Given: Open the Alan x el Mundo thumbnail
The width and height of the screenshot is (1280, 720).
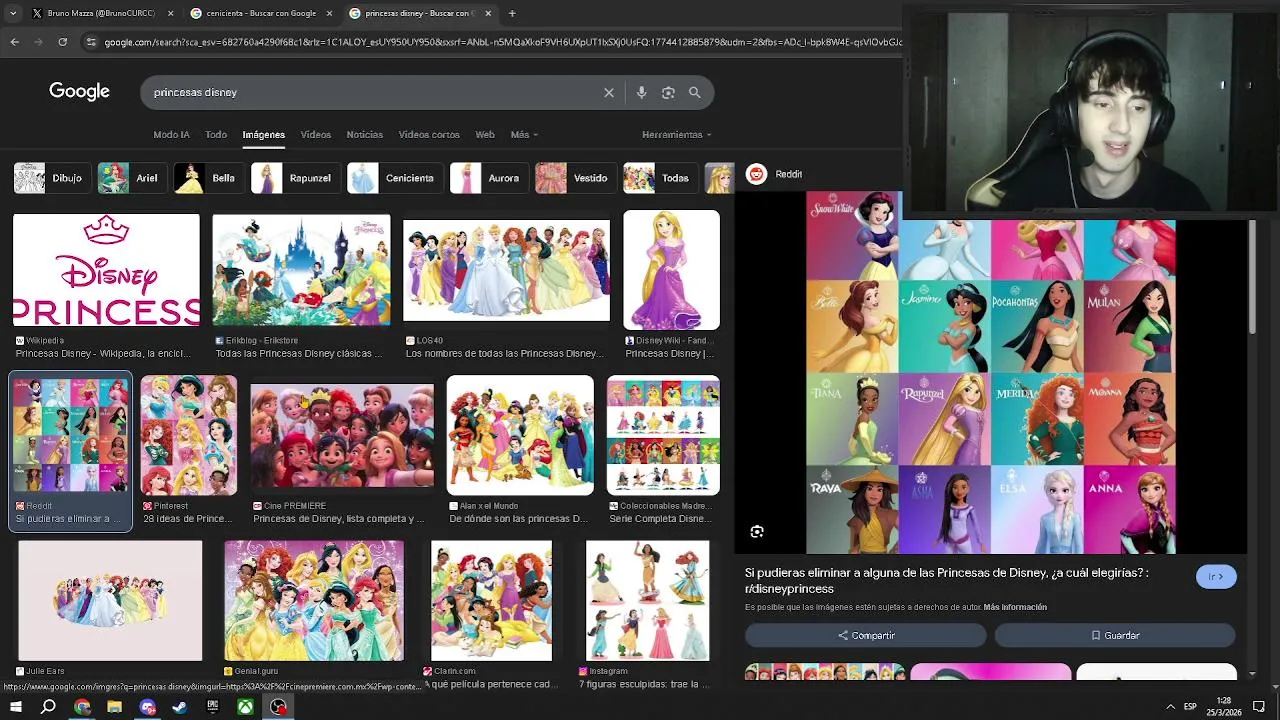Looking at the screenshot, I should coord(520,436).
